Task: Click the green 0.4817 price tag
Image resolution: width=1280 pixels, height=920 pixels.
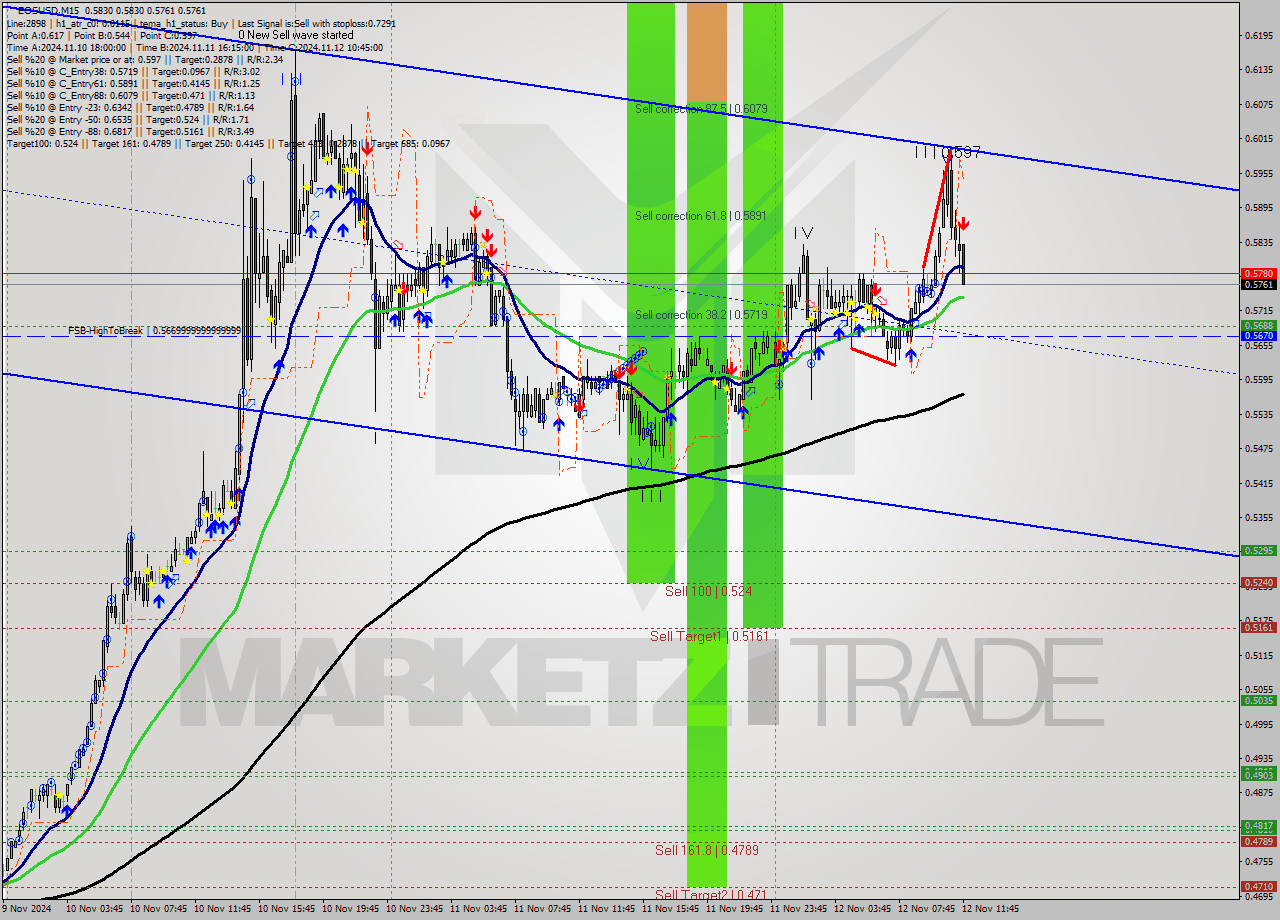Action: click(x=1257, y=825)
